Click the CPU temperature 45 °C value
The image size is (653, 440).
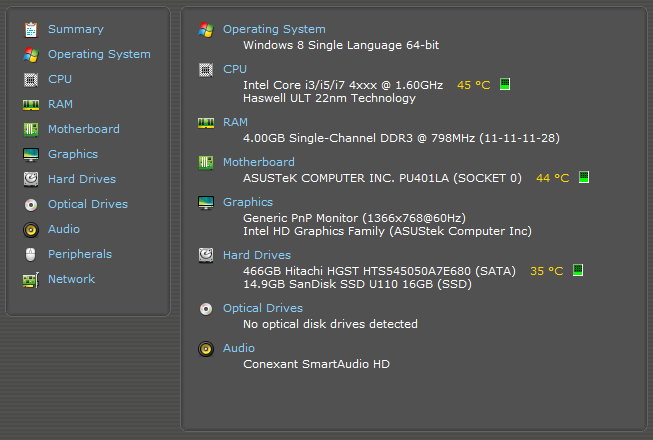(x=474, y=85)
